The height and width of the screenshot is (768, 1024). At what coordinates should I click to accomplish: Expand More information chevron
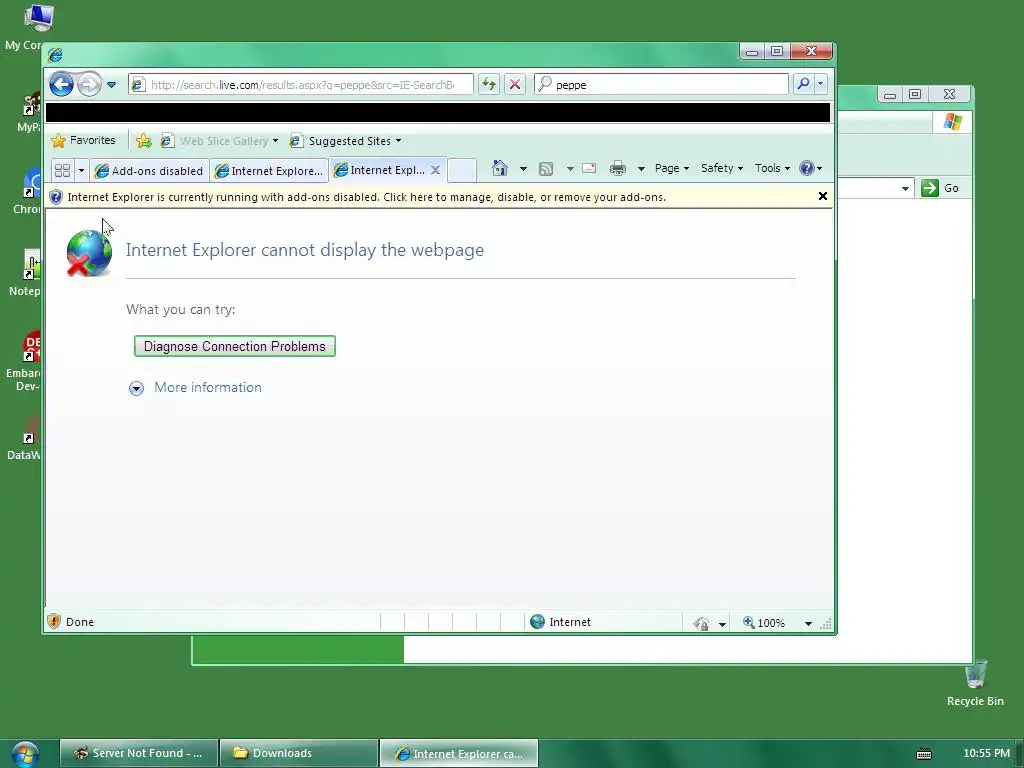click(x=136, y=389)
